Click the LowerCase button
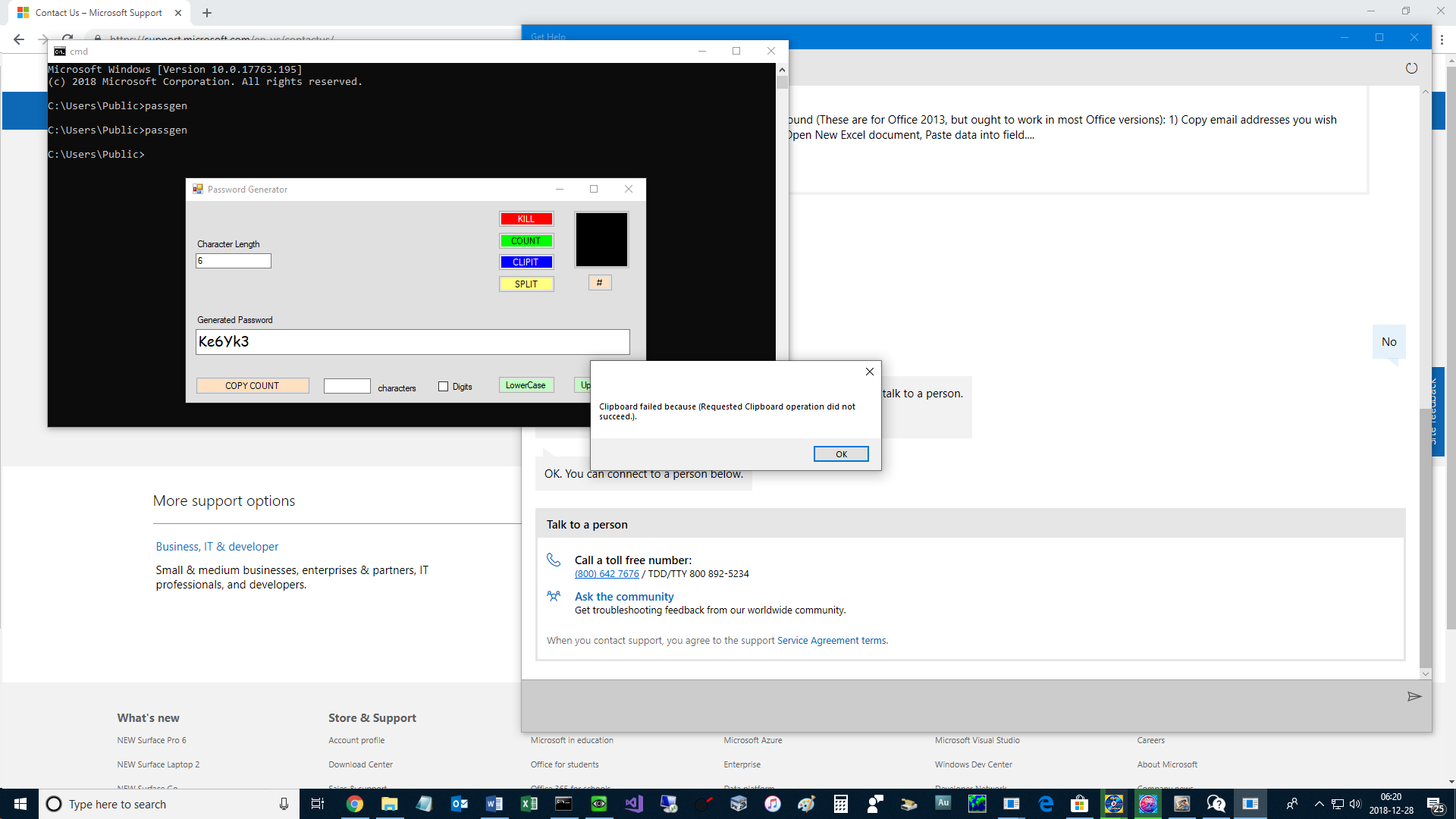Viewport: 1456px width, 819px height. [x=526, y=385]
